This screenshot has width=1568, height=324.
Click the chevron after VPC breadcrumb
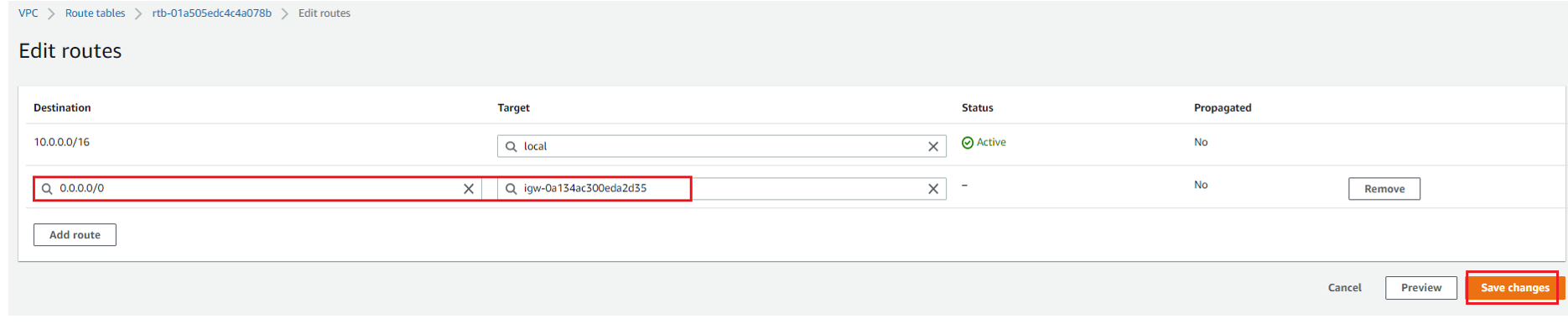pos(51,13)
